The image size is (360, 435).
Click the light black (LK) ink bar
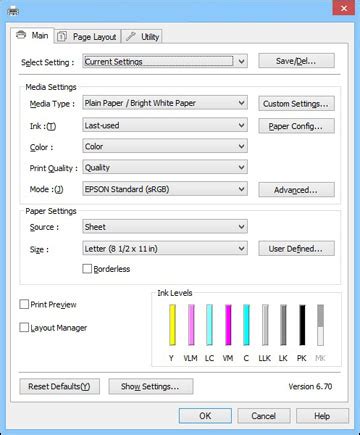[283, 325]
